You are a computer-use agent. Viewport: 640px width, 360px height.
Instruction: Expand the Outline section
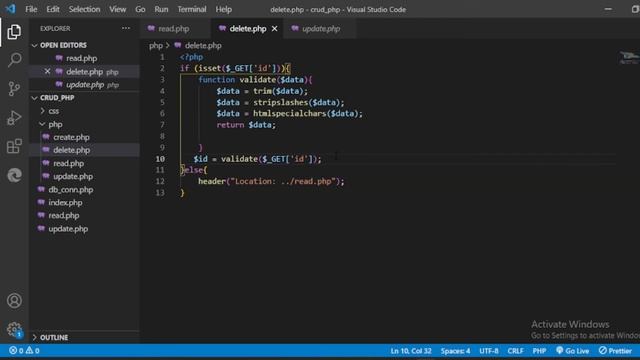[x=54, y=338]
